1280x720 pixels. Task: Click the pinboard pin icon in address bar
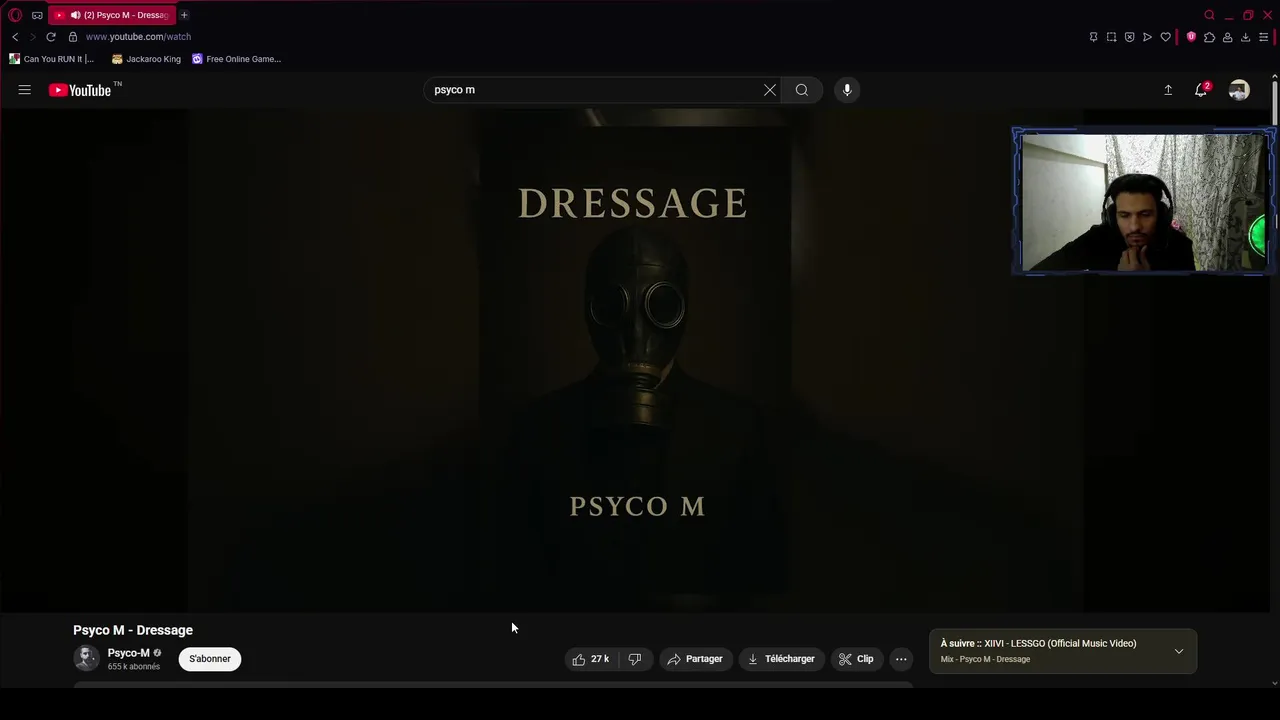(1093, 37)
